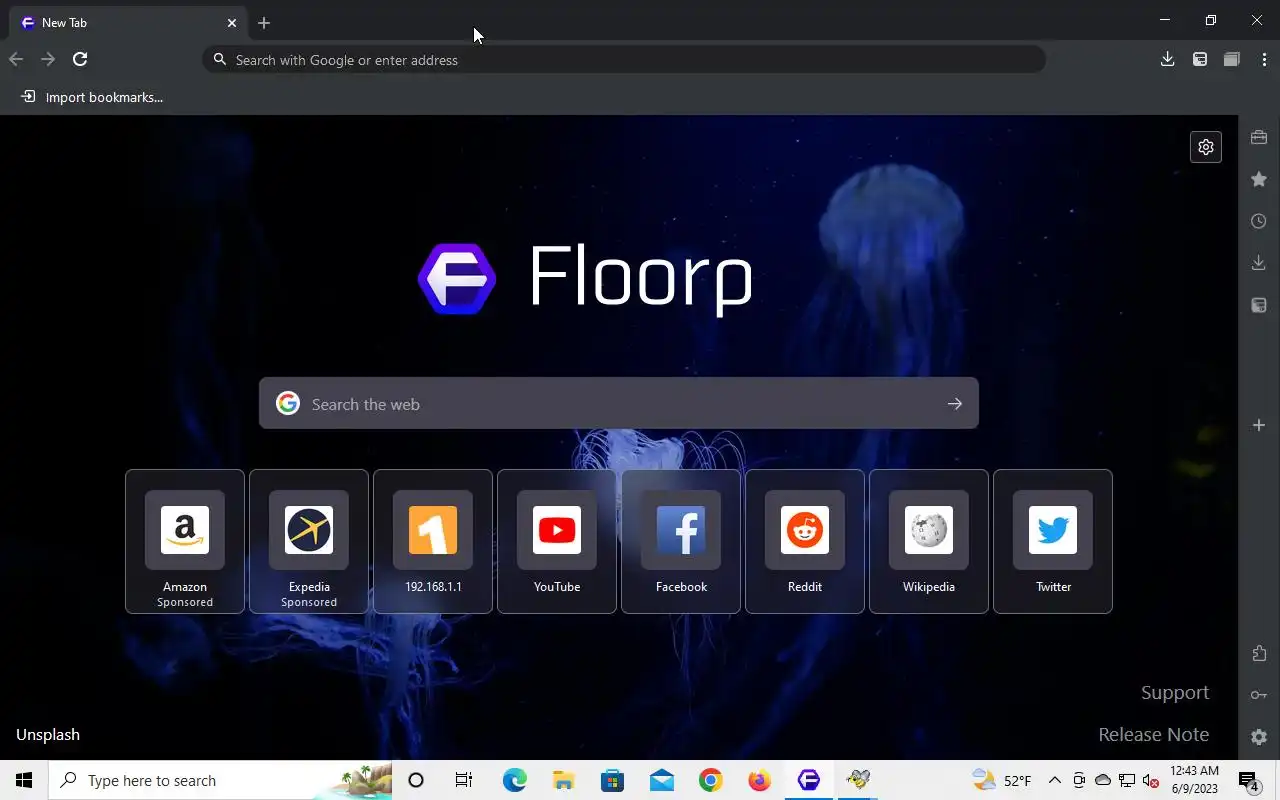Toggle the browser sidebar from toolbar

[1200, 59]
